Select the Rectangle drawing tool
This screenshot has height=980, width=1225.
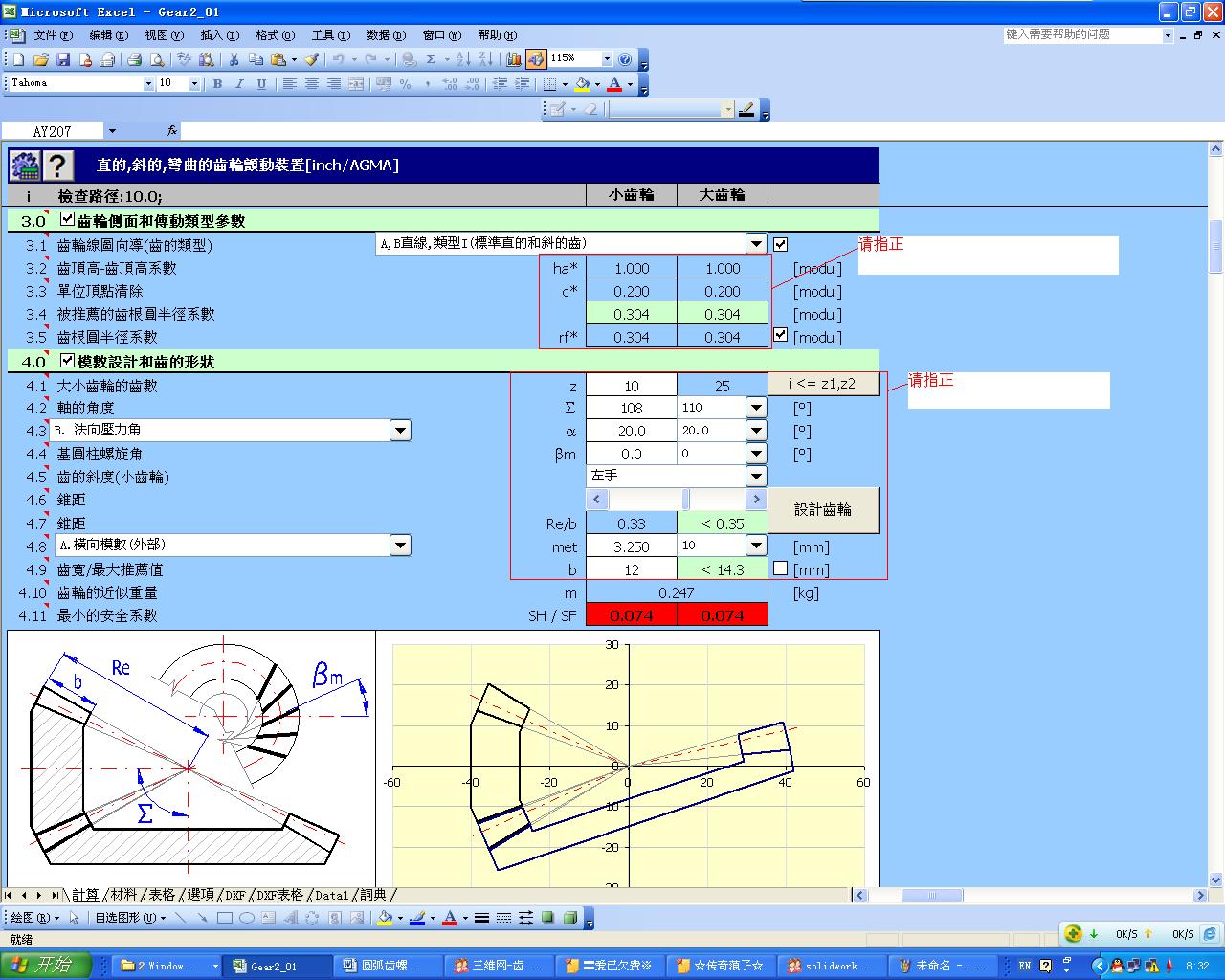pos(225,918)
